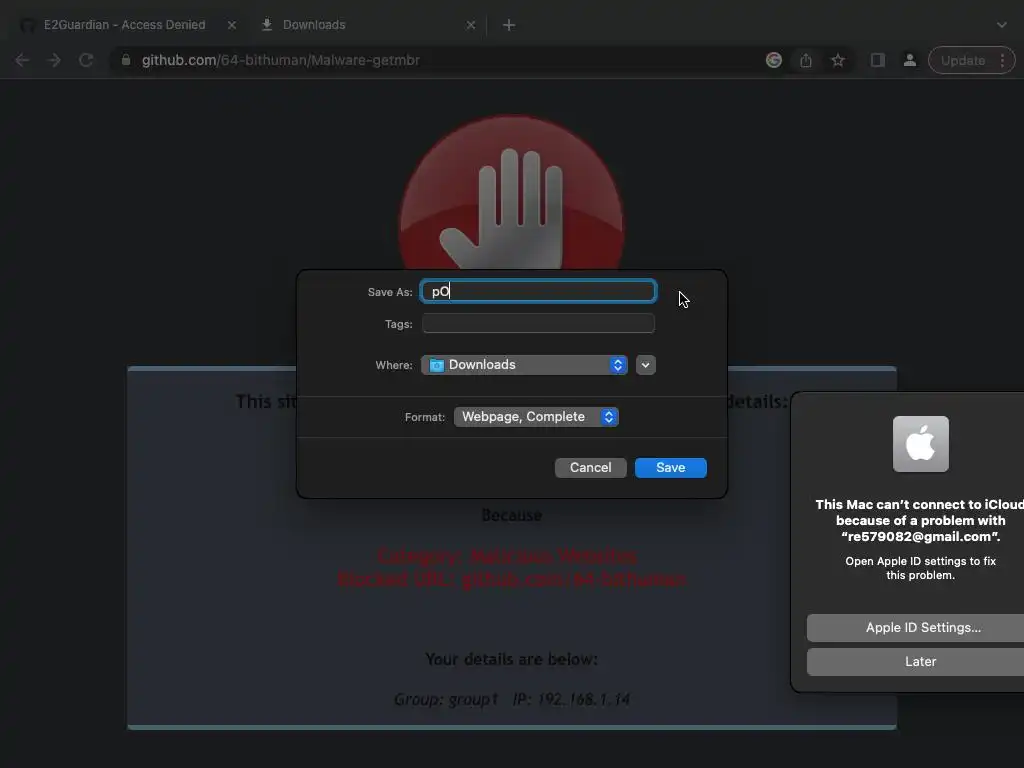The image size is (1024, 768).
Task: Click the tab search chevron at top right
Action: (x=1002, y=25)
